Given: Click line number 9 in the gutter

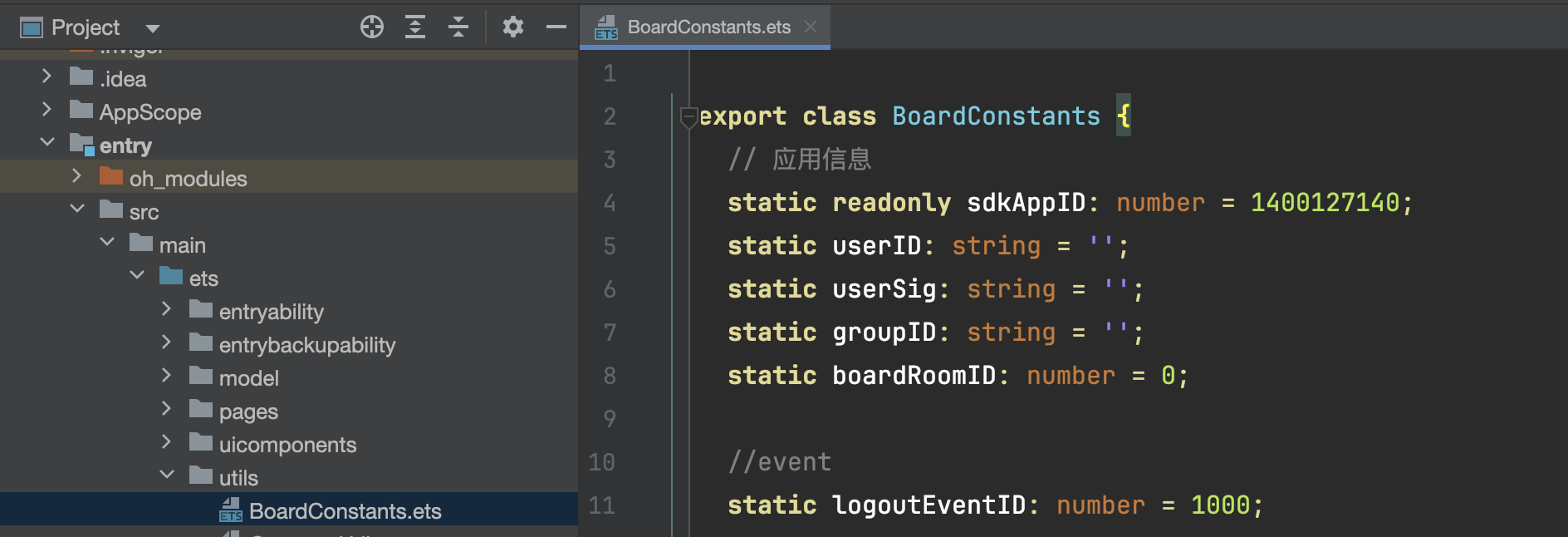Looking at the screenshot, I should 610,419.
